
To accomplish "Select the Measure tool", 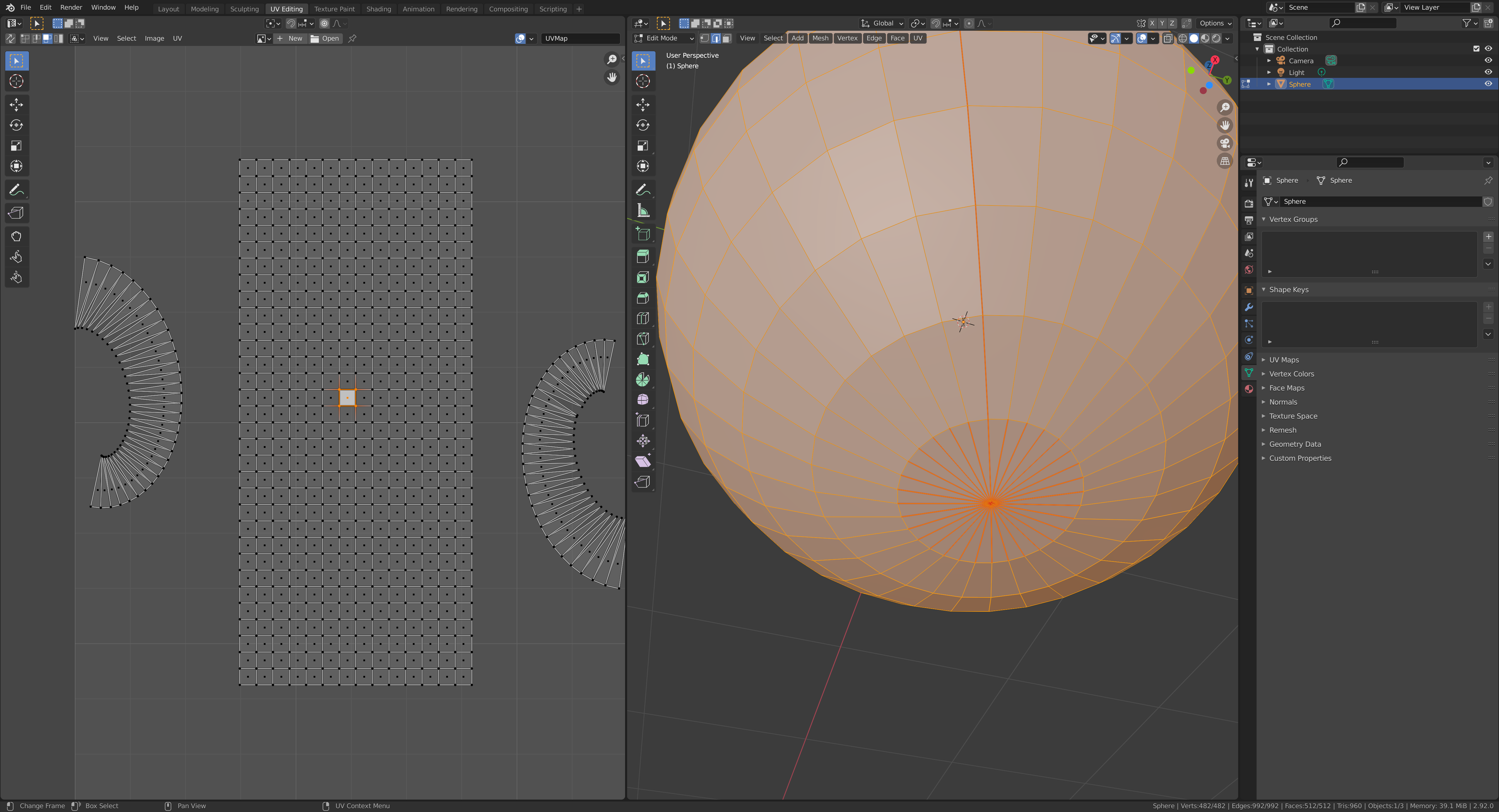I will (642, 210).
